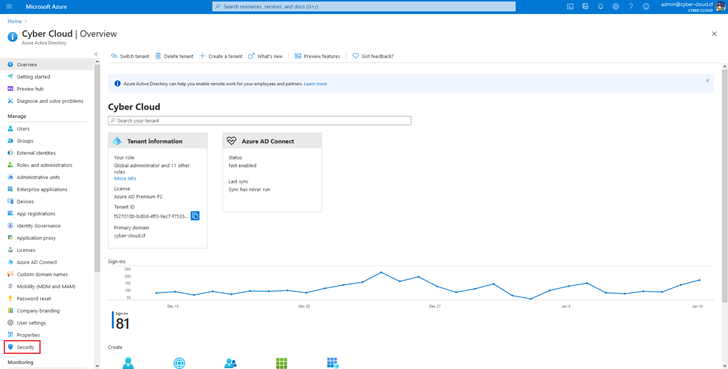Click the green enterprise application grid icon

tap(281, 363)
